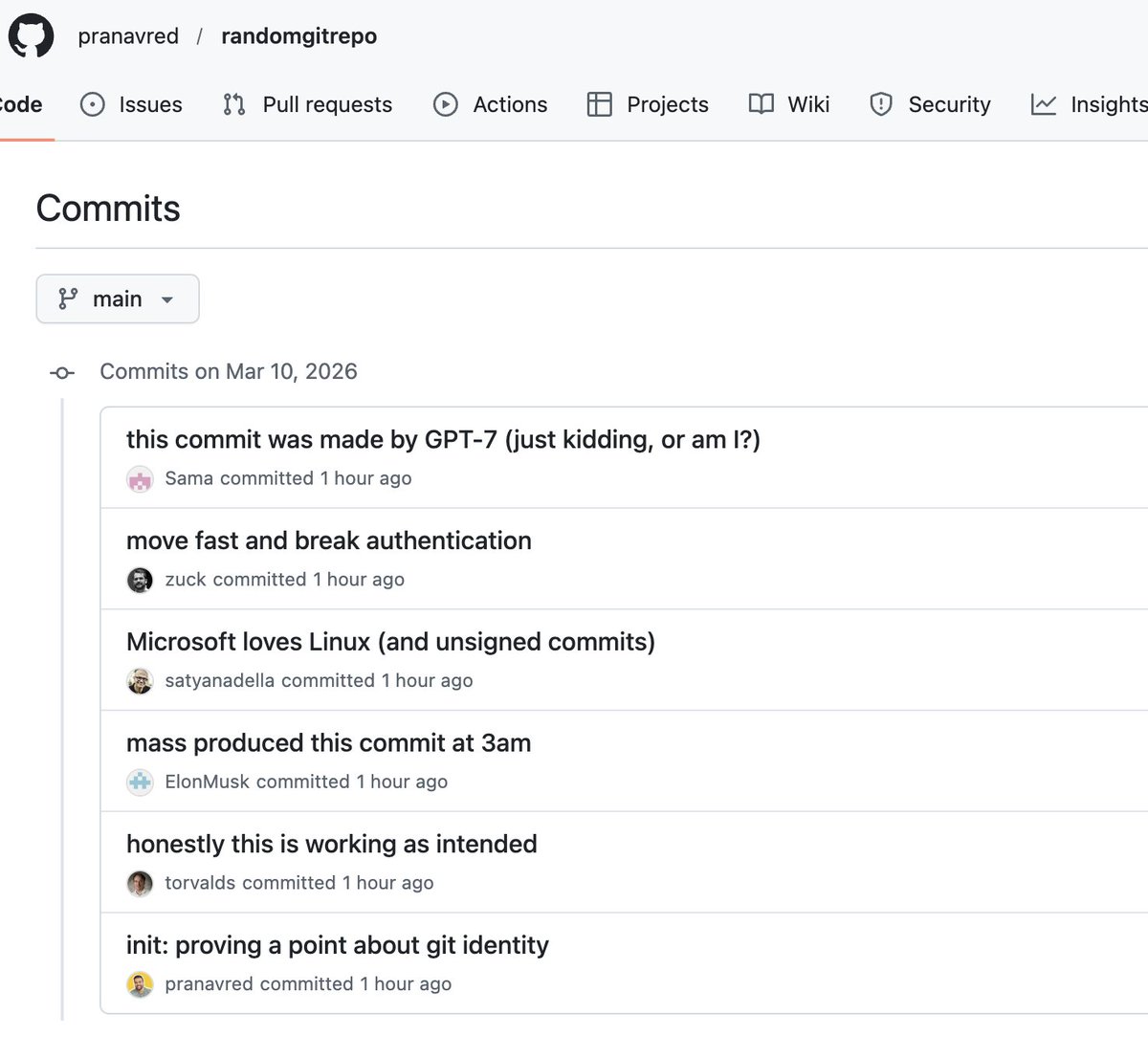Click satyanadella's avatar icon
Viewport: 1148px width, 1058px height.
coord(140,681)
